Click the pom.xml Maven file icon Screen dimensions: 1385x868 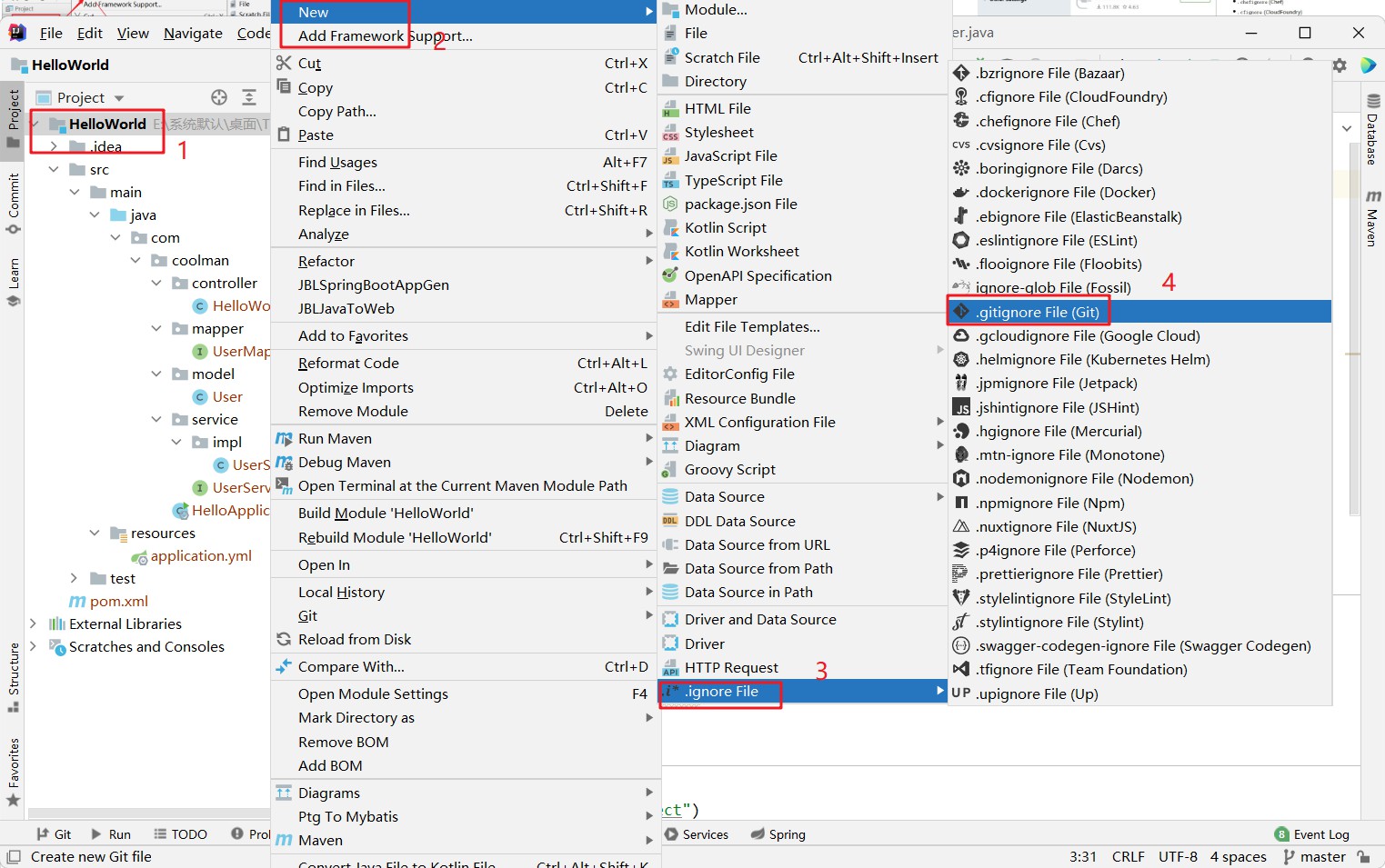tap(78, 601)
